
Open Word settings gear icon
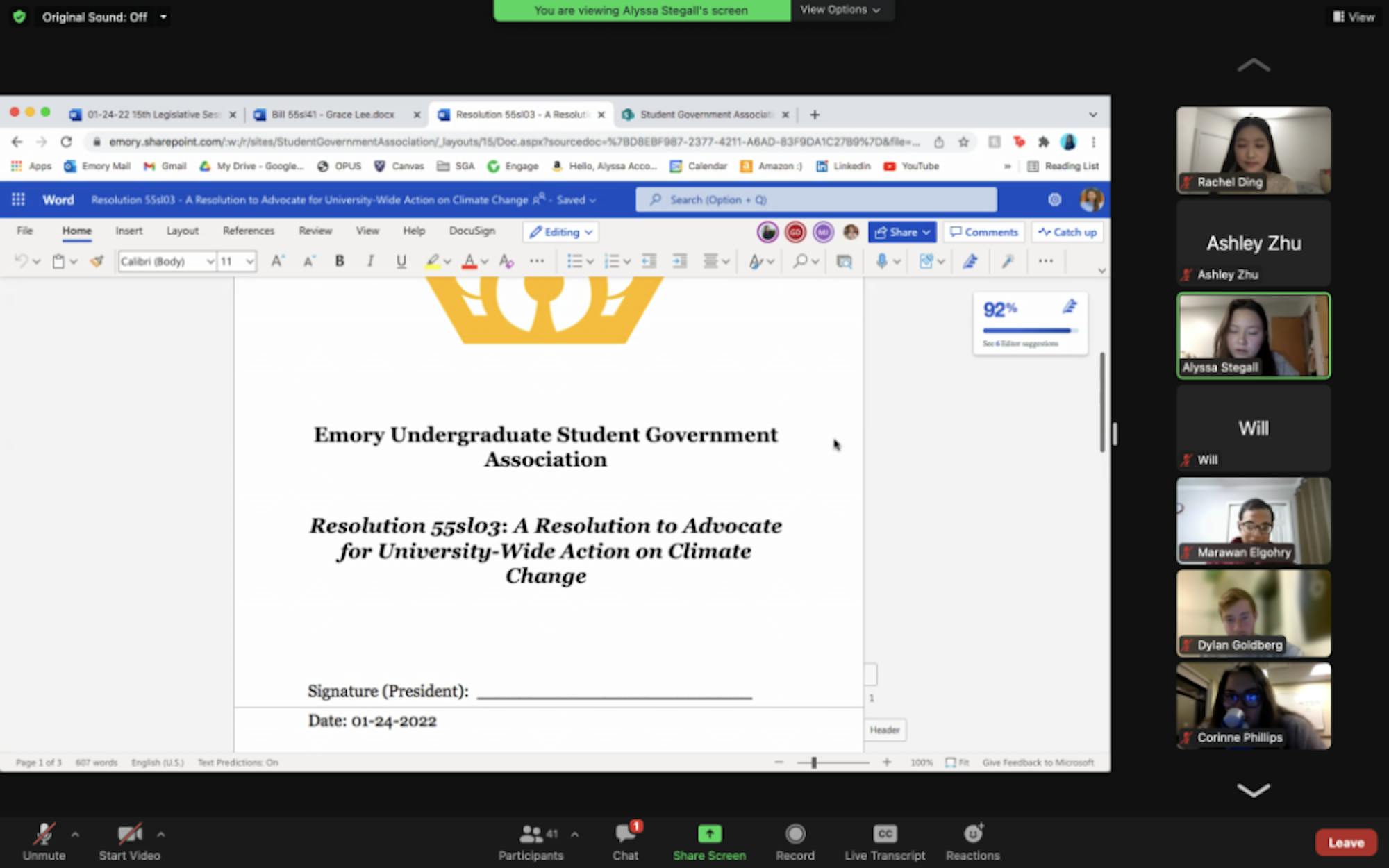pyautogui.click(x=1054, y=200)
